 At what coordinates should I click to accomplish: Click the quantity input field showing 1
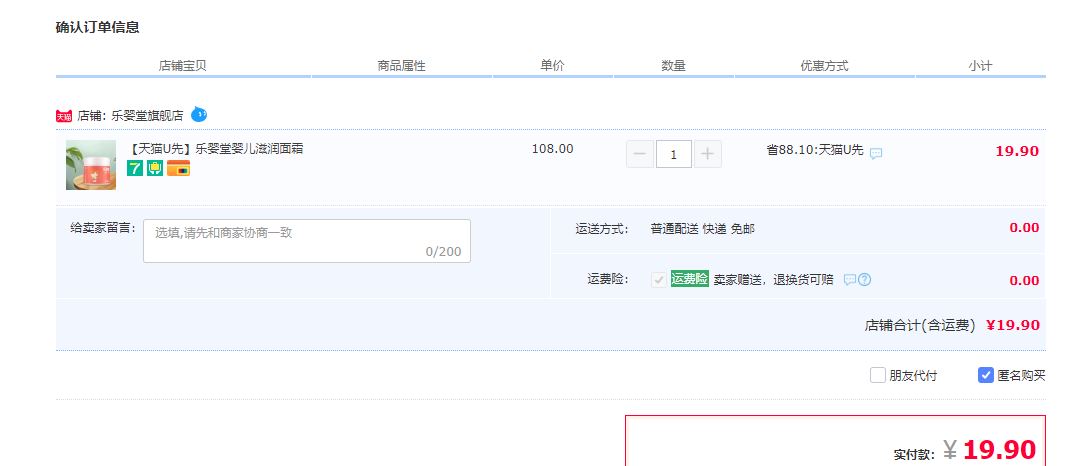pyautogui.click(x=674, y=154)
